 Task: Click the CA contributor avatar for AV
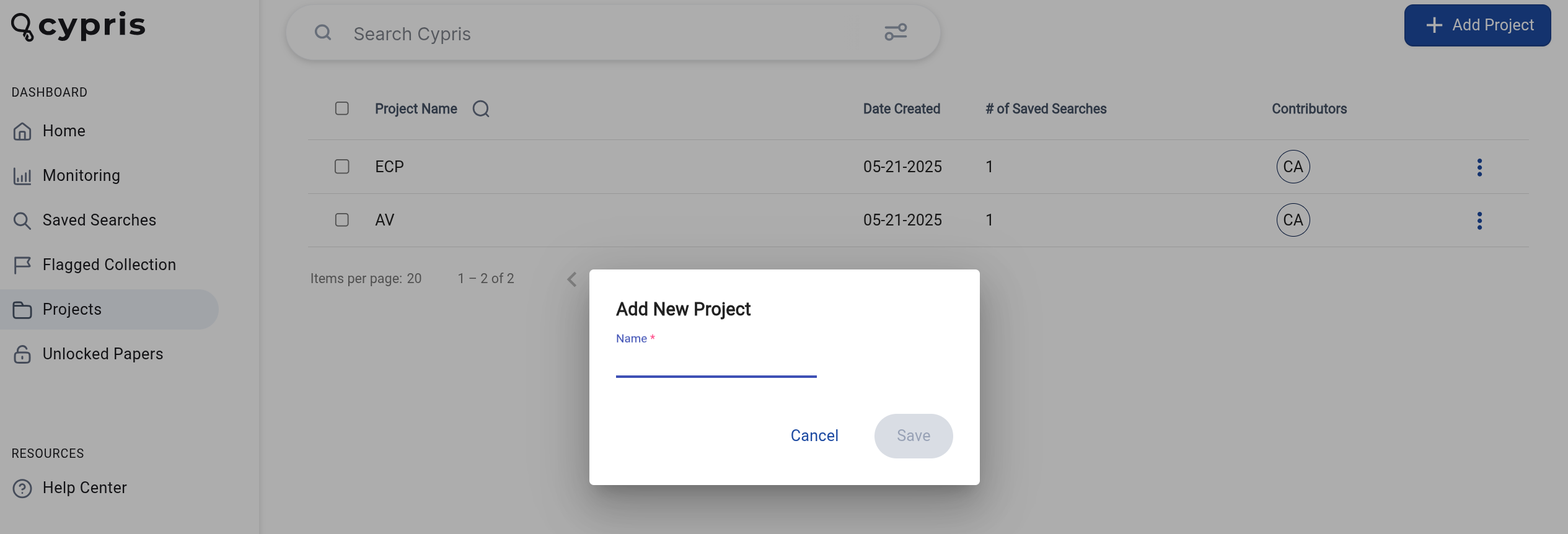click(x=1293, y=220)
